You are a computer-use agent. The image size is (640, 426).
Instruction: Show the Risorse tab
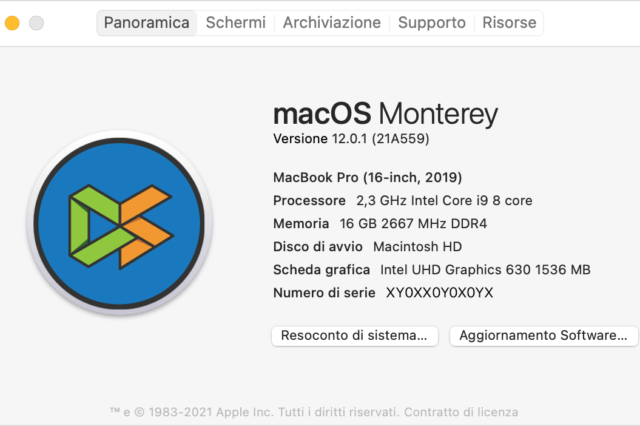point(509,22)
